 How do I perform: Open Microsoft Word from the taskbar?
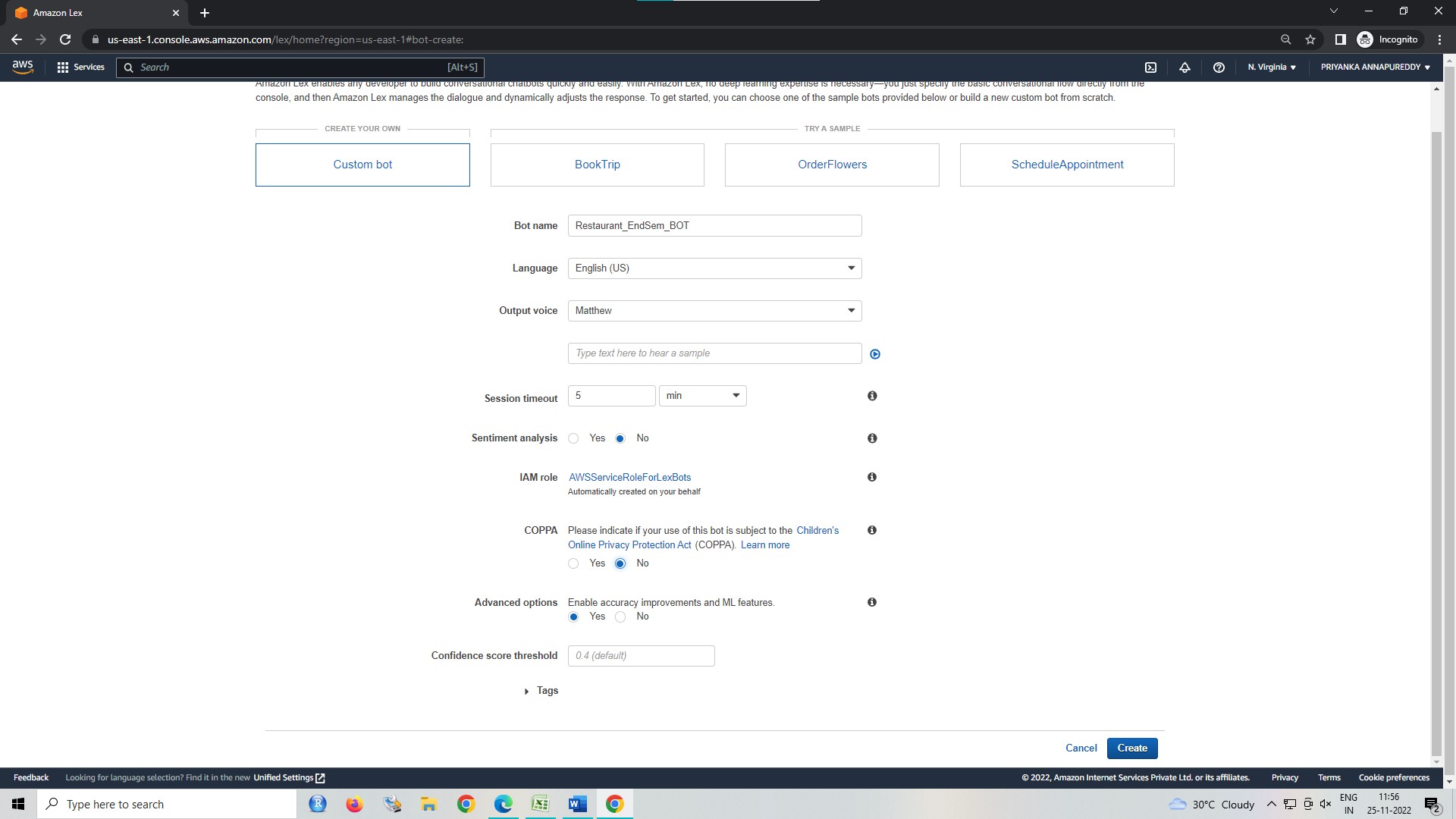pyautogui.click(x=577, y=804)
